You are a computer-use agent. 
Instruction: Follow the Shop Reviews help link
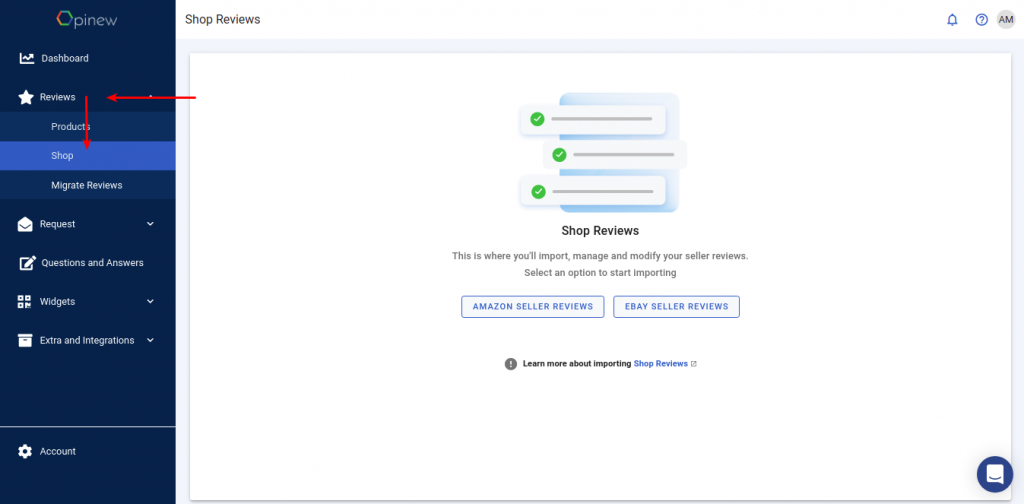(660, 364)
